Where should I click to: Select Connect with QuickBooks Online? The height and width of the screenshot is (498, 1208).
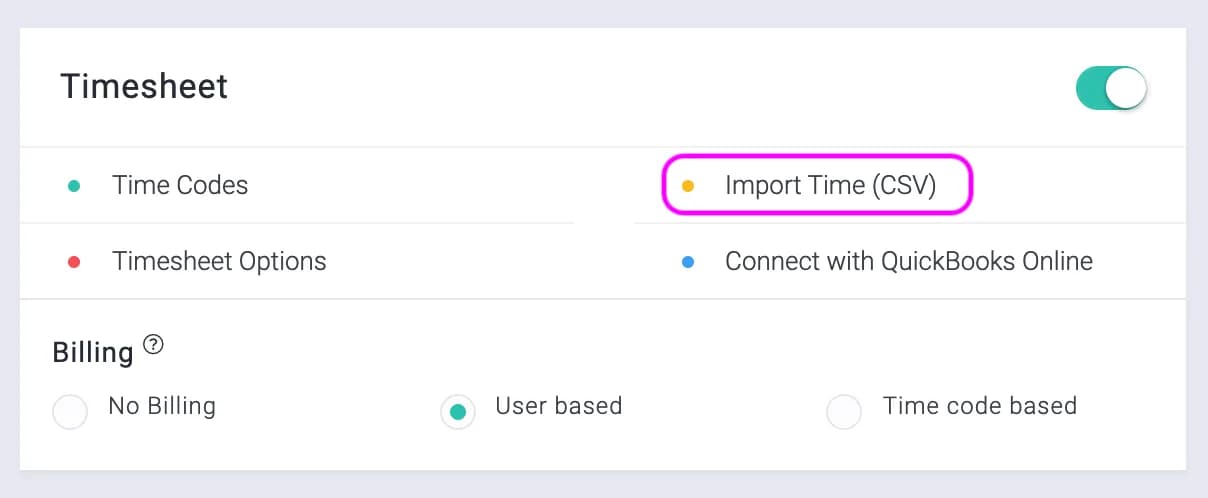[x=909, y=262]
